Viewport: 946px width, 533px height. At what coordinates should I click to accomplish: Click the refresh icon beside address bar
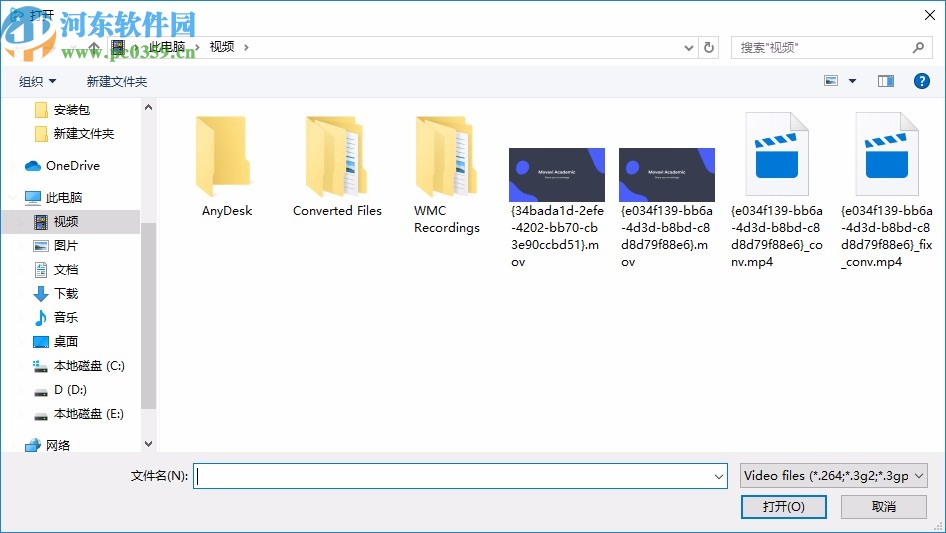[x=709, y=47]
